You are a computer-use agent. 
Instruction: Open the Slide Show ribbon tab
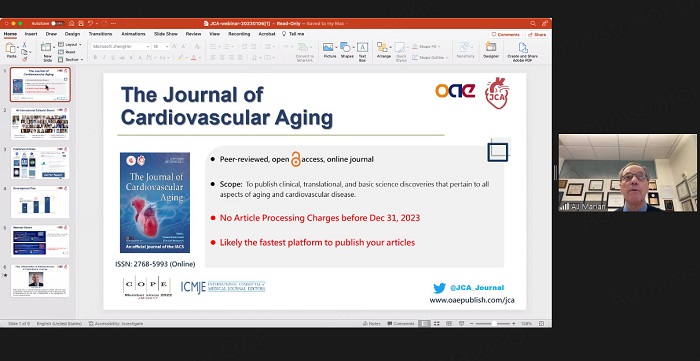click(x=166, y=34)
